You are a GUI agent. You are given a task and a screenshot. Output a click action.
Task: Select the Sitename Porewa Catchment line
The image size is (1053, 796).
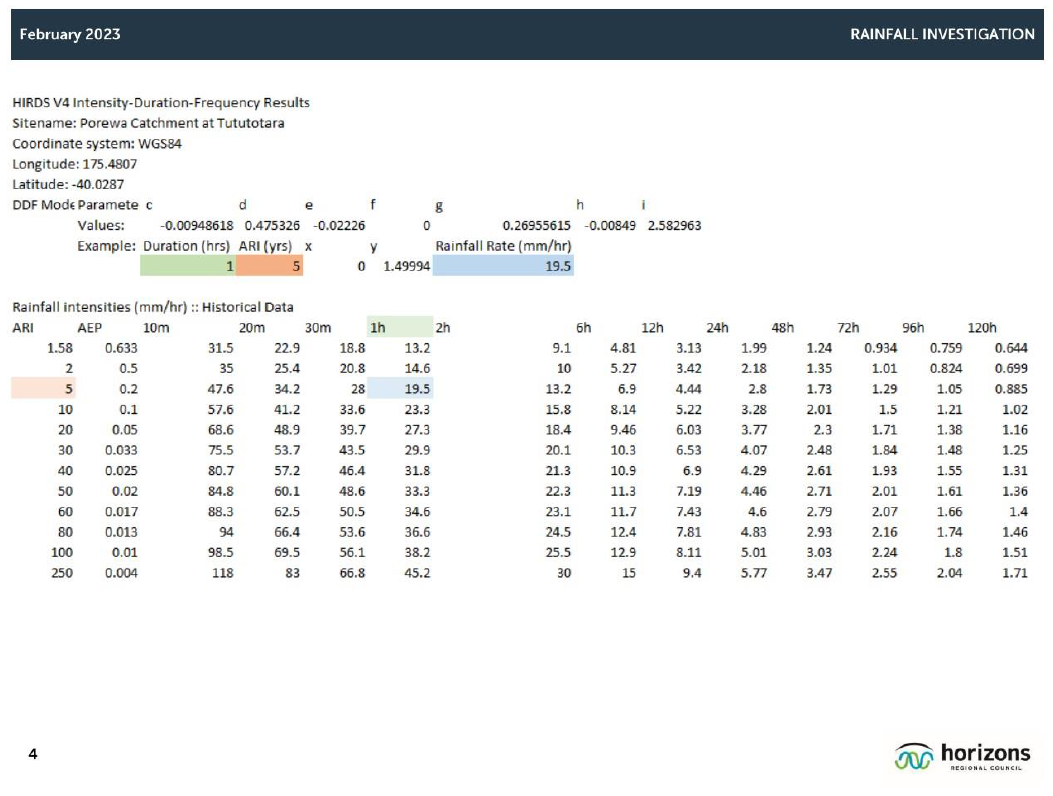148,123
